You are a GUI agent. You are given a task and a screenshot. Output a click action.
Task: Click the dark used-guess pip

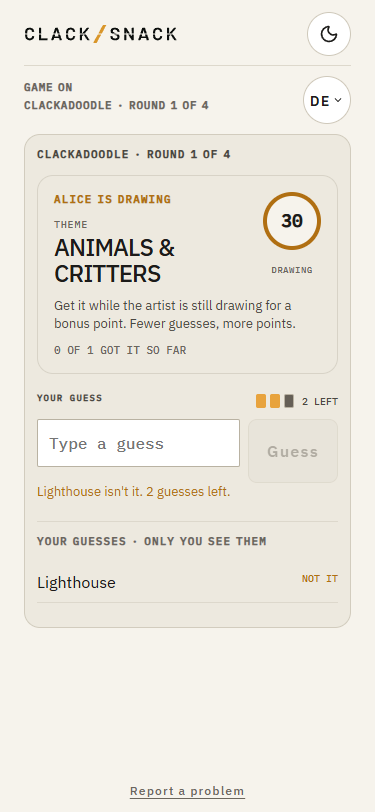coord(289,401)
